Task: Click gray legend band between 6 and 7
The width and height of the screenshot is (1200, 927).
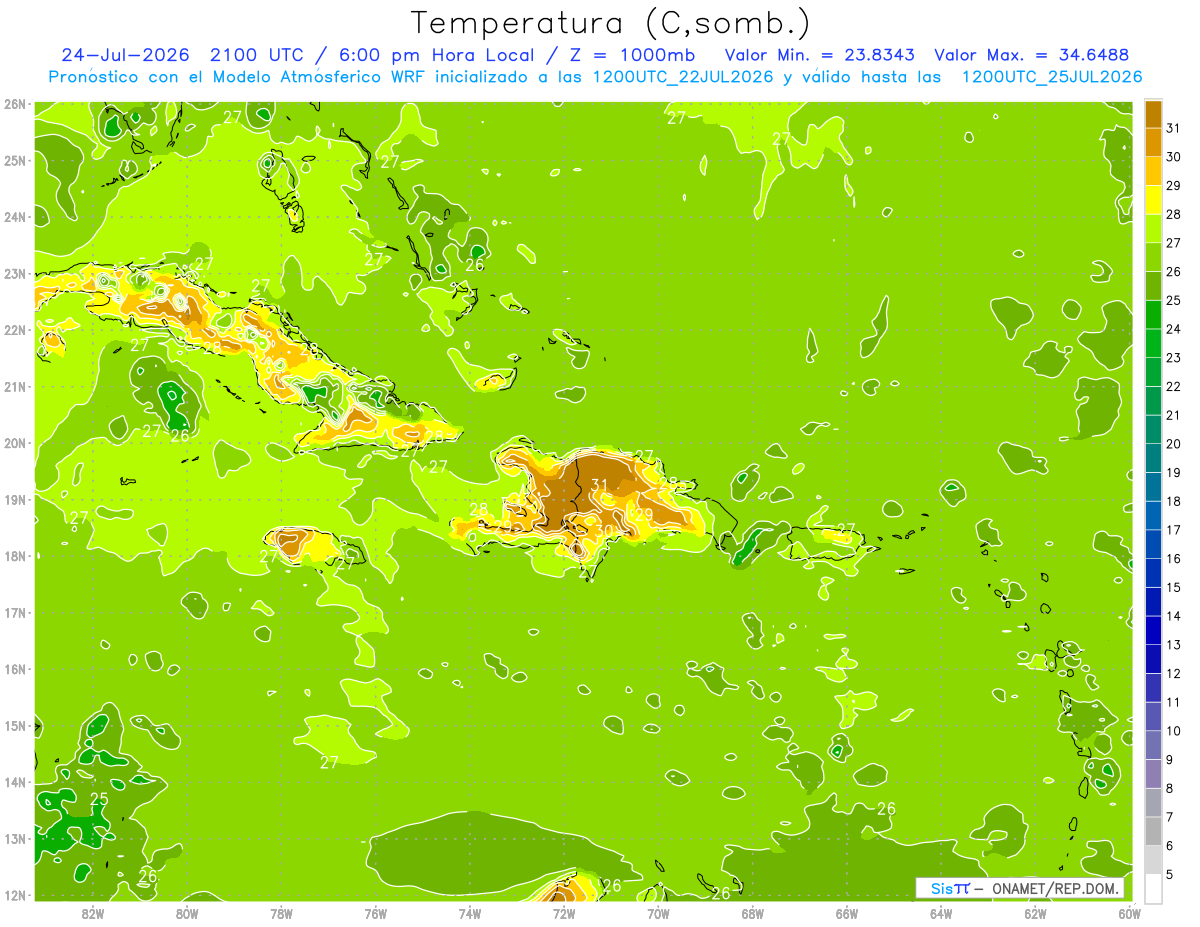Action: 1153,831
